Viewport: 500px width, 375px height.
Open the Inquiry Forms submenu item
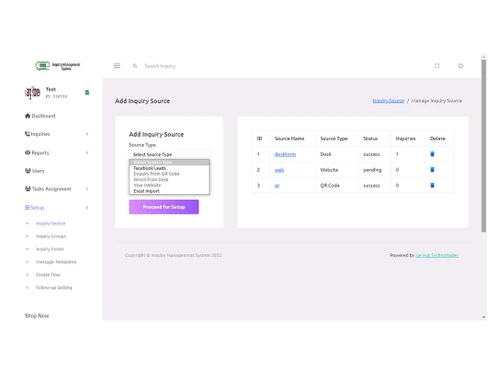tap(50, 249)
